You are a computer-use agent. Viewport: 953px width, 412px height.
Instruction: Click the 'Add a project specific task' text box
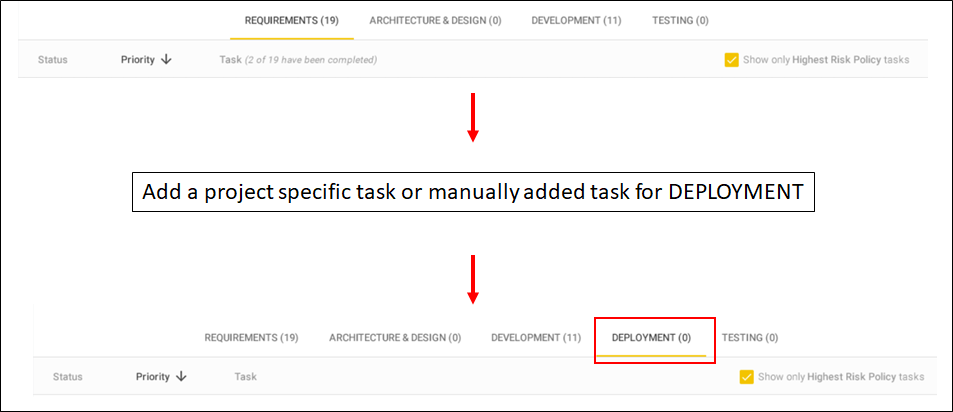(x=473, y=193)
